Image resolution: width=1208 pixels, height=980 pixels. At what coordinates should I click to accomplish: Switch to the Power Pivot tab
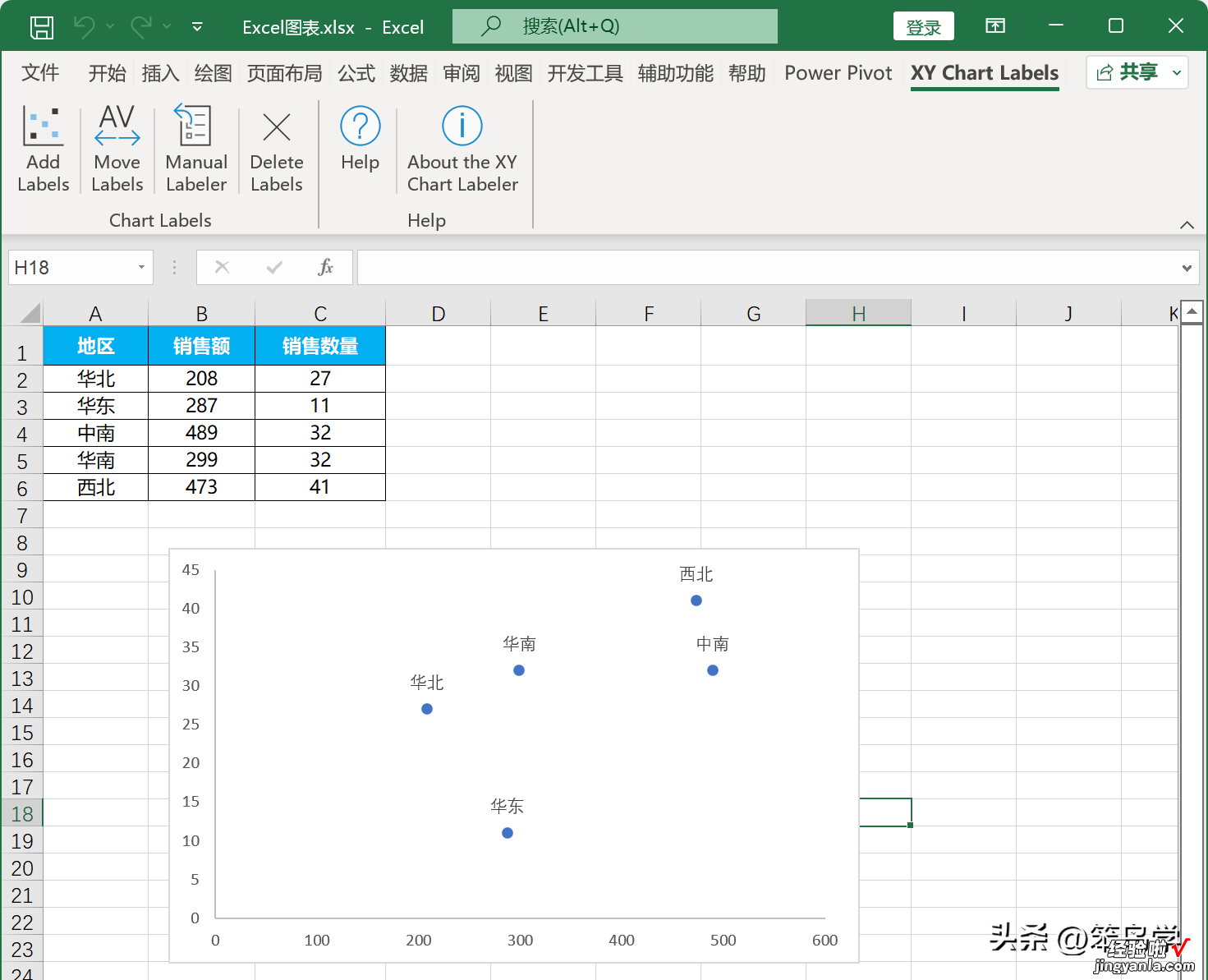point(838,73)
